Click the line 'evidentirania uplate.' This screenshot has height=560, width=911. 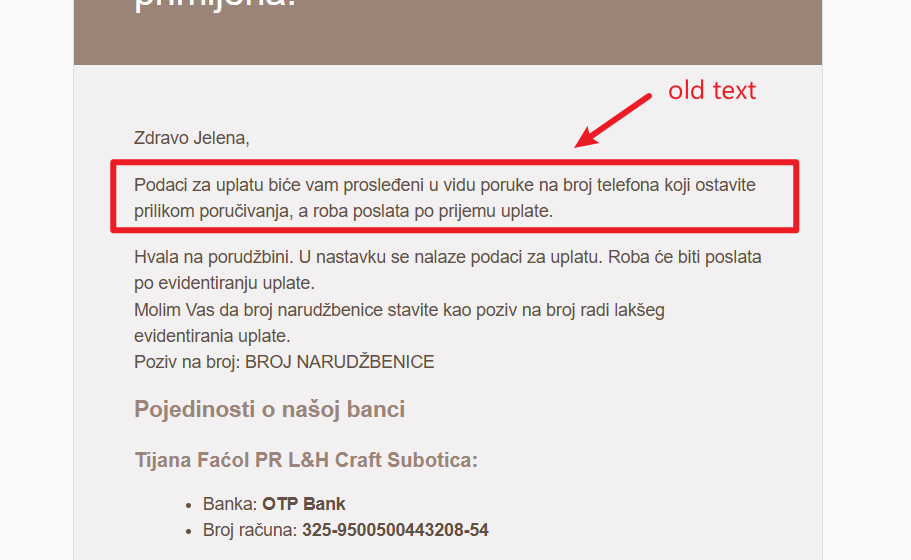click(x=212, y=336)
